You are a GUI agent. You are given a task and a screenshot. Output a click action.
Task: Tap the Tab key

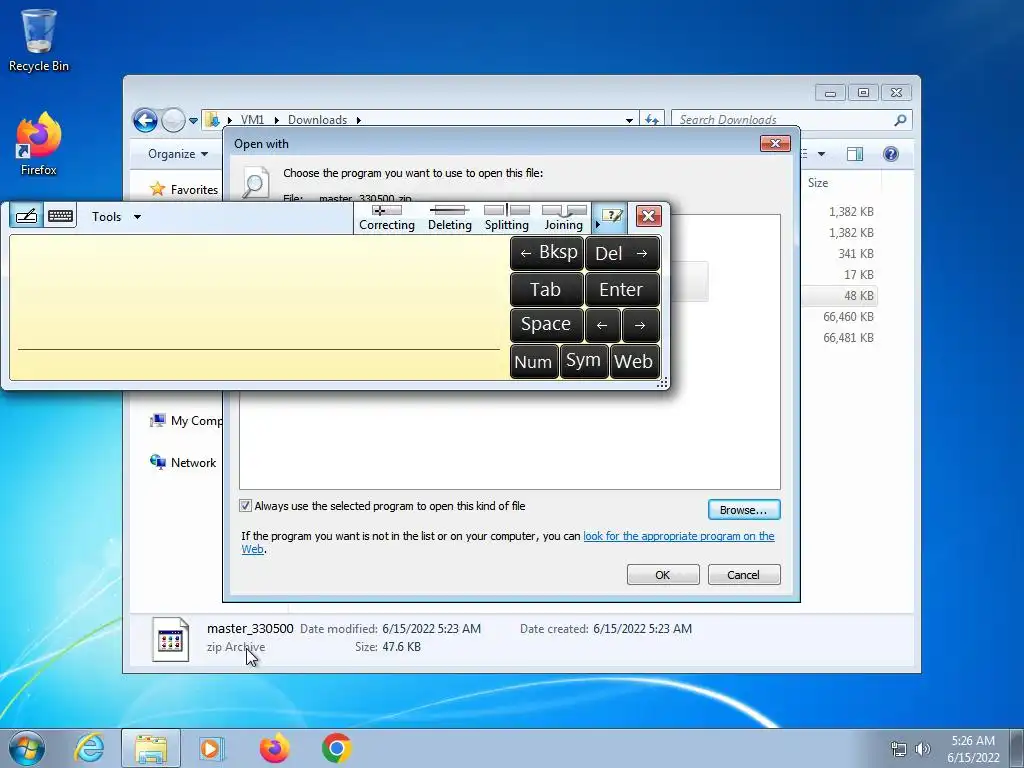click(547, 289)
